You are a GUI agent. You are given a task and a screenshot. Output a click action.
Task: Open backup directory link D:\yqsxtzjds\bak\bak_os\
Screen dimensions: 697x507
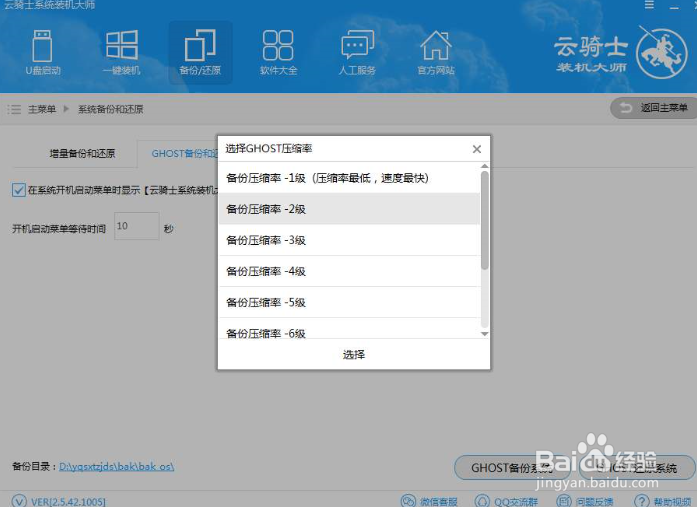click(116, 467)
